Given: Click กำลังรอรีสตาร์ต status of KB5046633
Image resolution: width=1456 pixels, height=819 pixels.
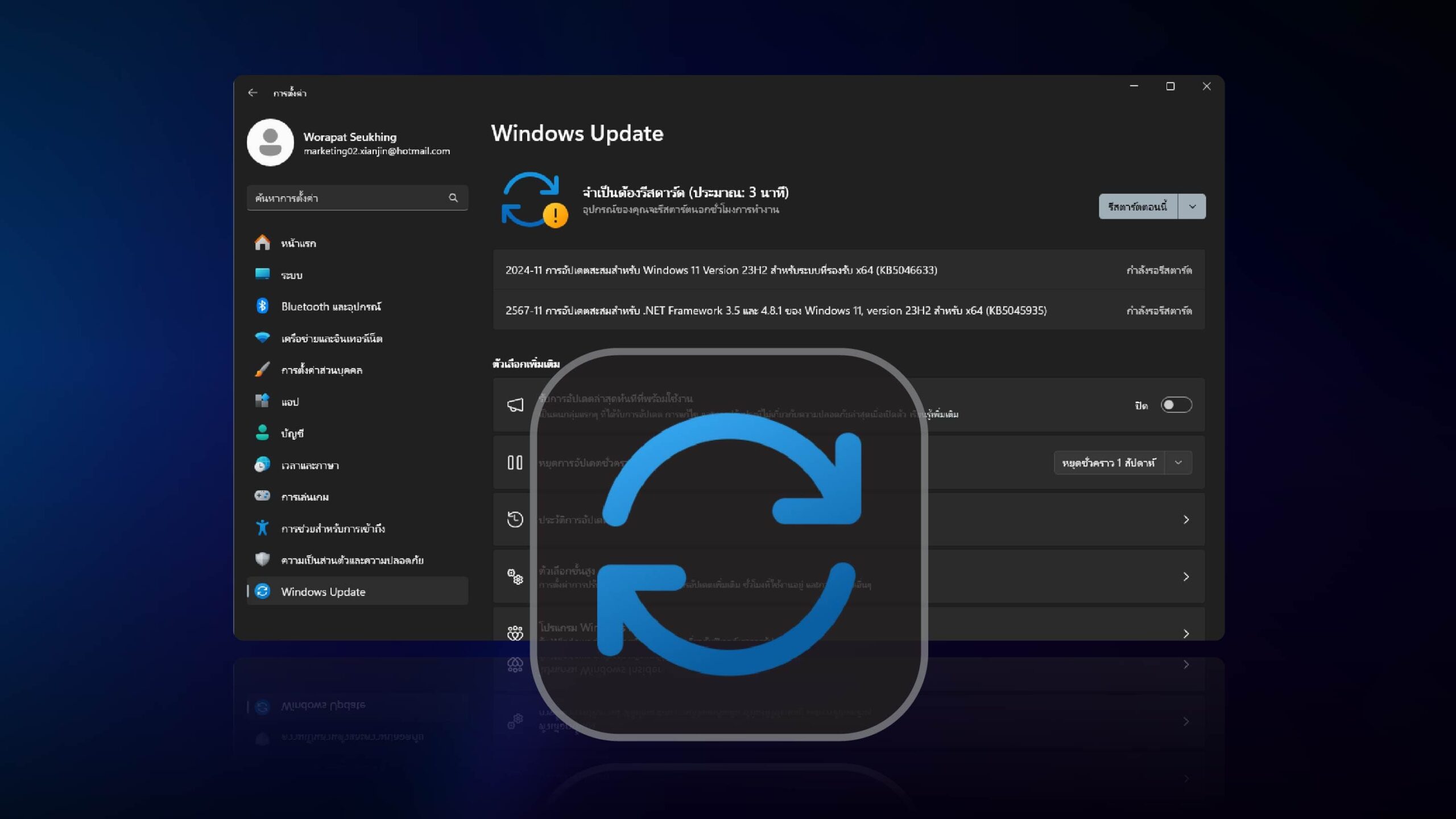Looking at the screenshot, I should 1159,270.
